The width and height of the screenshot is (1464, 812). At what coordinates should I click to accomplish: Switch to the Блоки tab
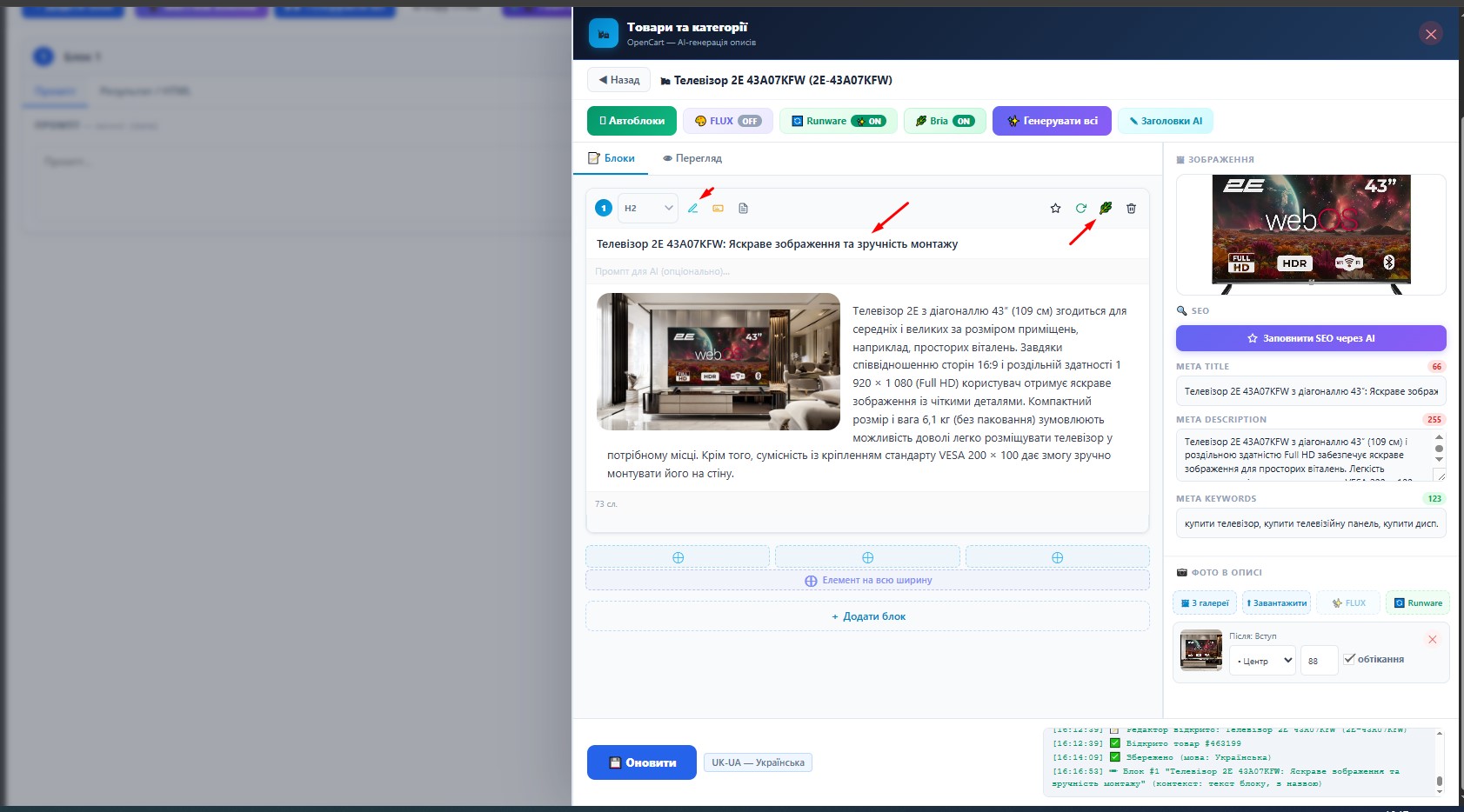tap(612, 158)
